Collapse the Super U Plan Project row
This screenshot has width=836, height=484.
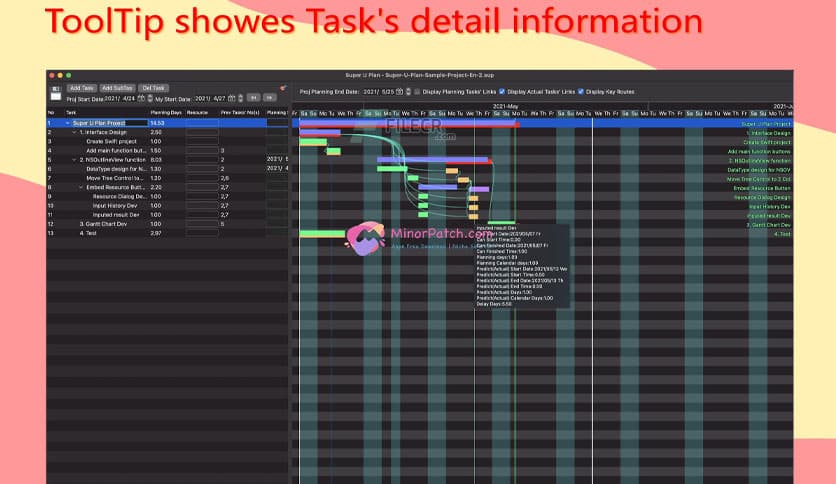68,123
